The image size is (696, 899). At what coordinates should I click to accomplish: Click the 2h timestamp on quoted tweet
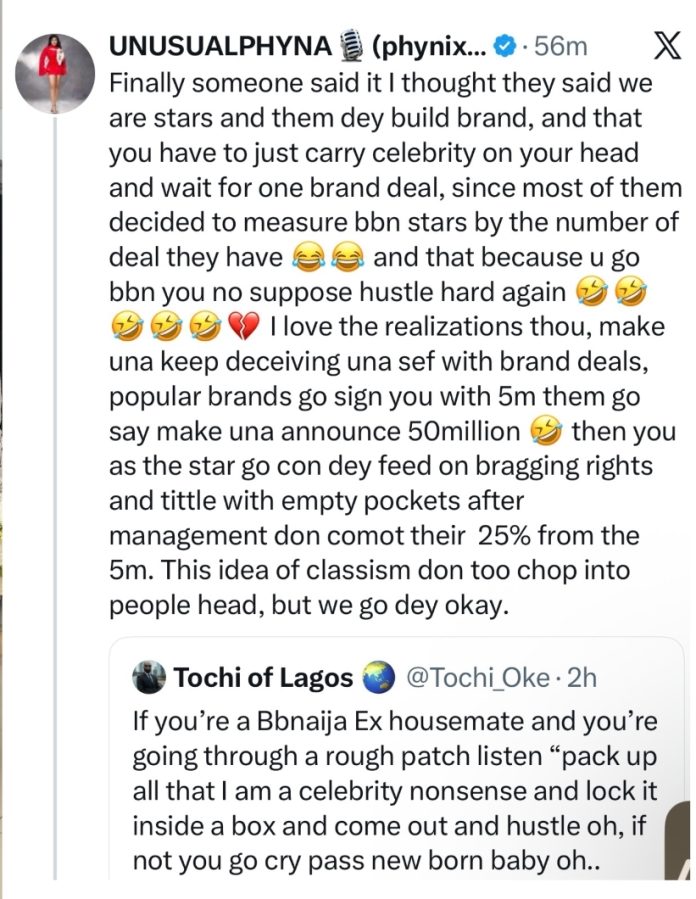tap(581, 678)
